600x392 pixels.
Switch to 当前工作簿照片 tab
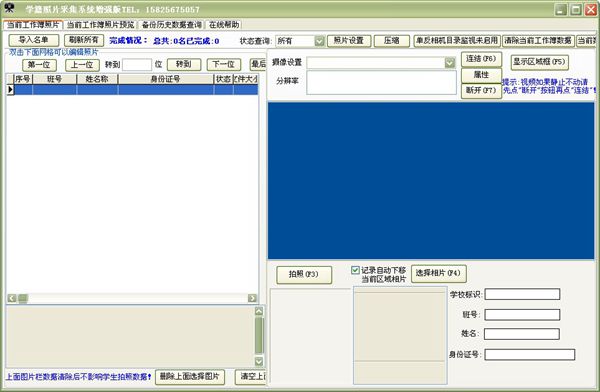pyautogui.click(x=33, y=24)
